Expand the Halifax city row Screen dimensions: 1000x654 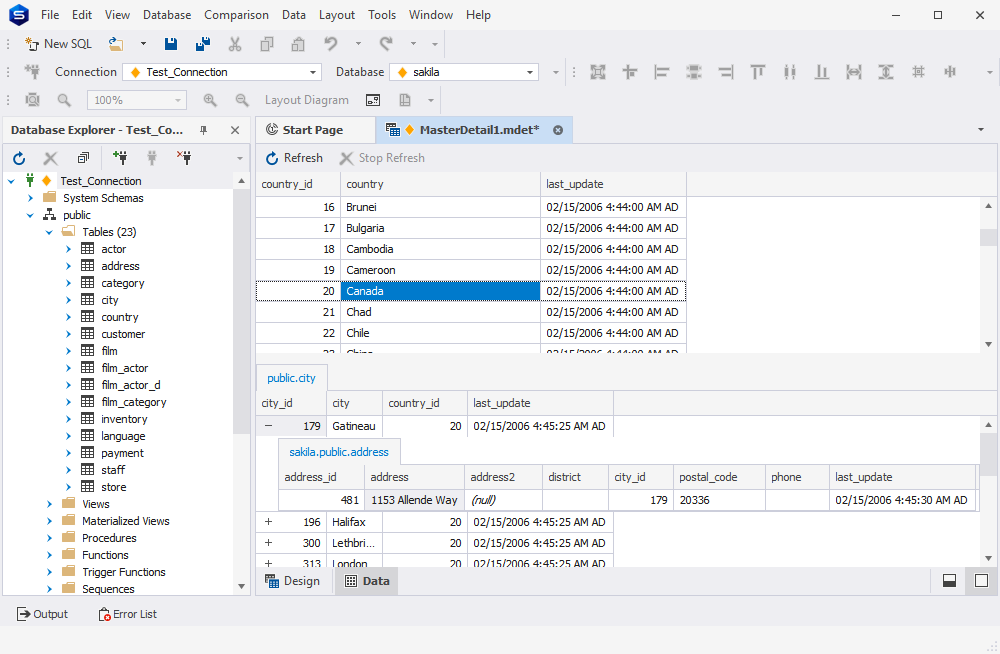click(x=268, y=522)
